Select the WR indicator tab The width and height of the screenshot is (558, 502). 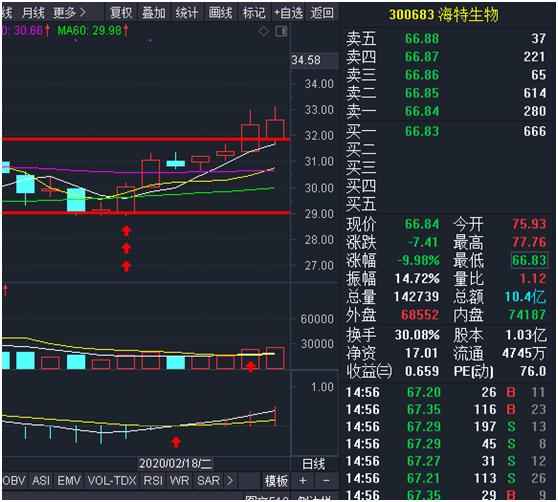click(x=179, y=481)
